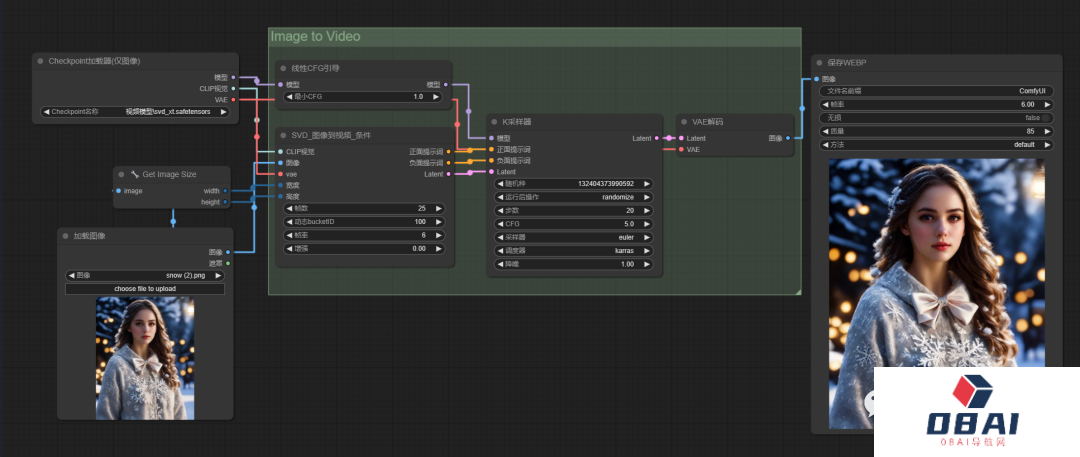Click the loaded snow image thumbnail

coord(145,358)
